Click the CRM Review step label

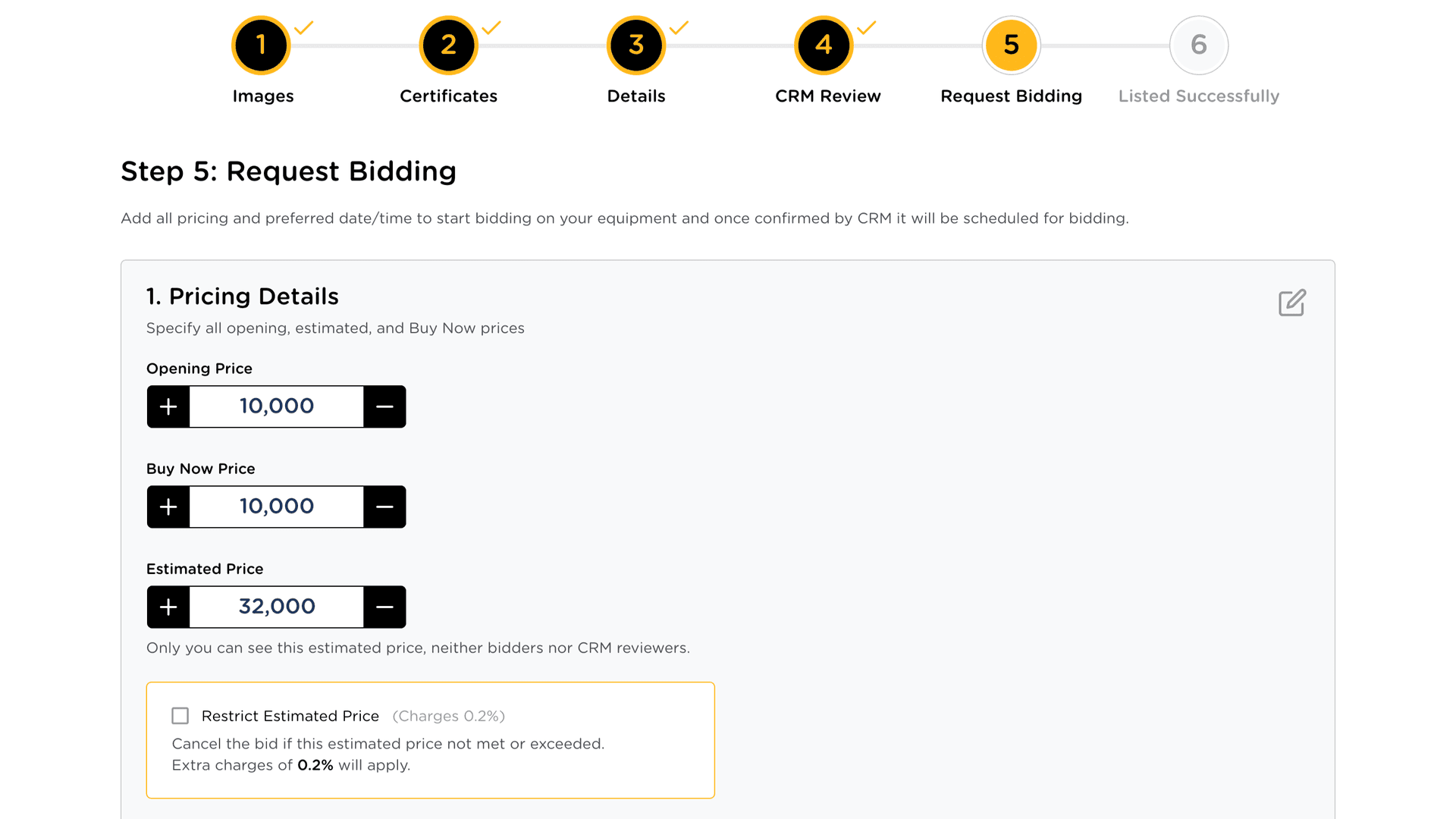827,96
